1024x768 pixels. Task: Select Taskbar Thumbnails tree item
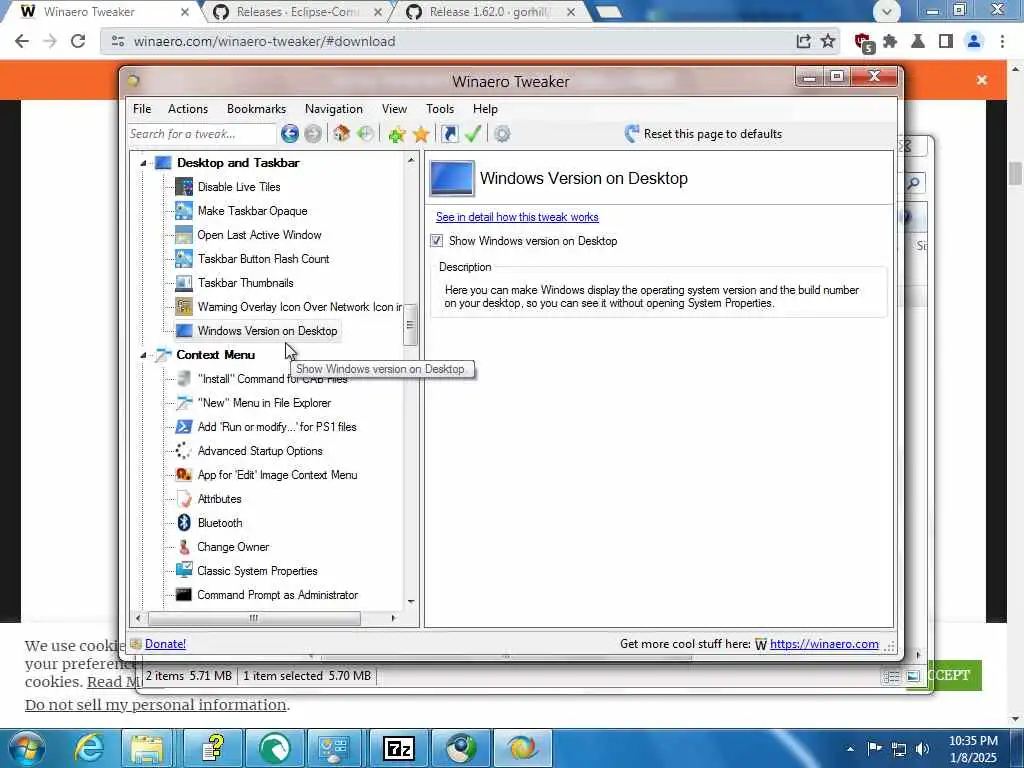point(246,283)
